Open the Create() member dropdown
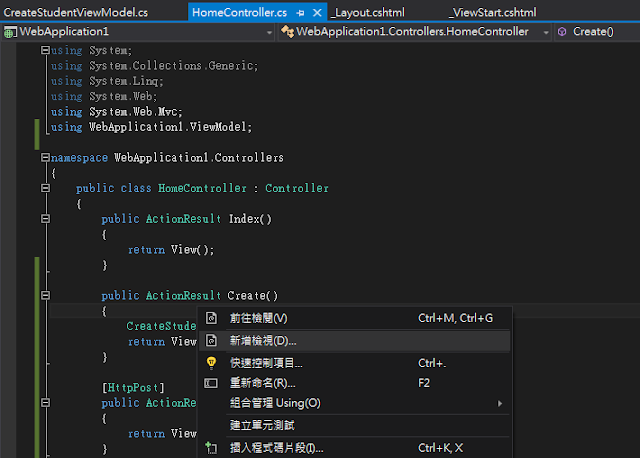This screenshot has height=458, width=640. click(632, 32)
